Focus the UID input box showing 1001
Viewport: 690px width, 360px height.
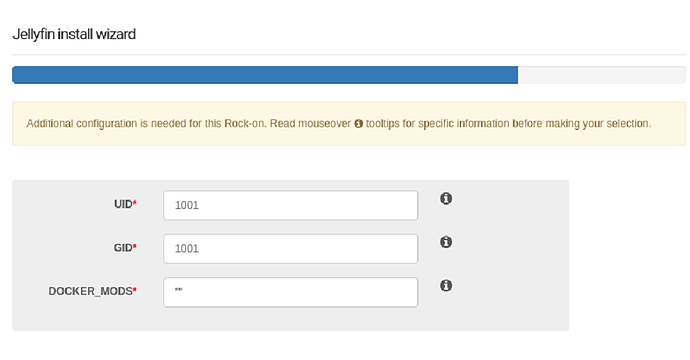pyautogui.click(x=290, y=205)
